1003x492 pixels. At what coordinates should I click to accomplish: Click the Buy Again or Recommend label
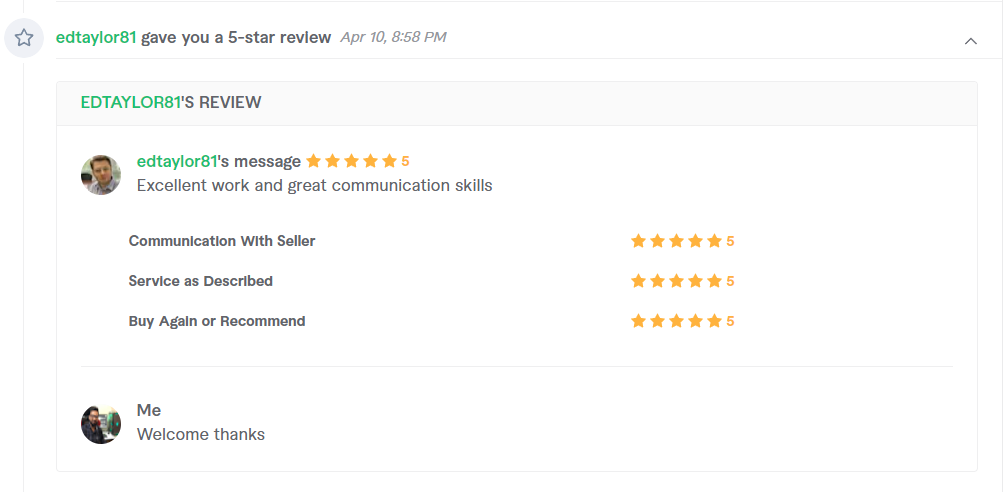[x=217, y=321]
